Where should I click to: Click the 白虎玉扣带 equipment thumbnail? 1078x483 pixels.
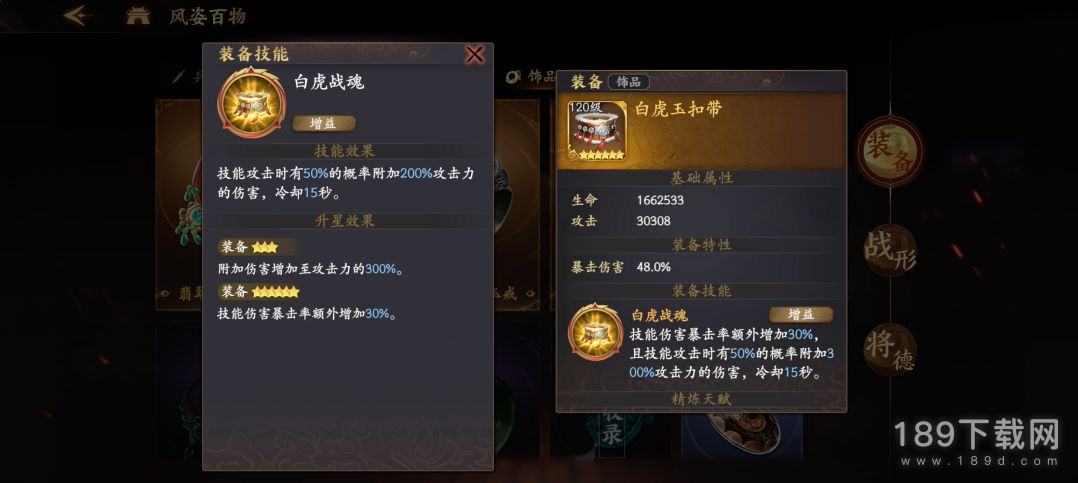[x=597, y=131]
